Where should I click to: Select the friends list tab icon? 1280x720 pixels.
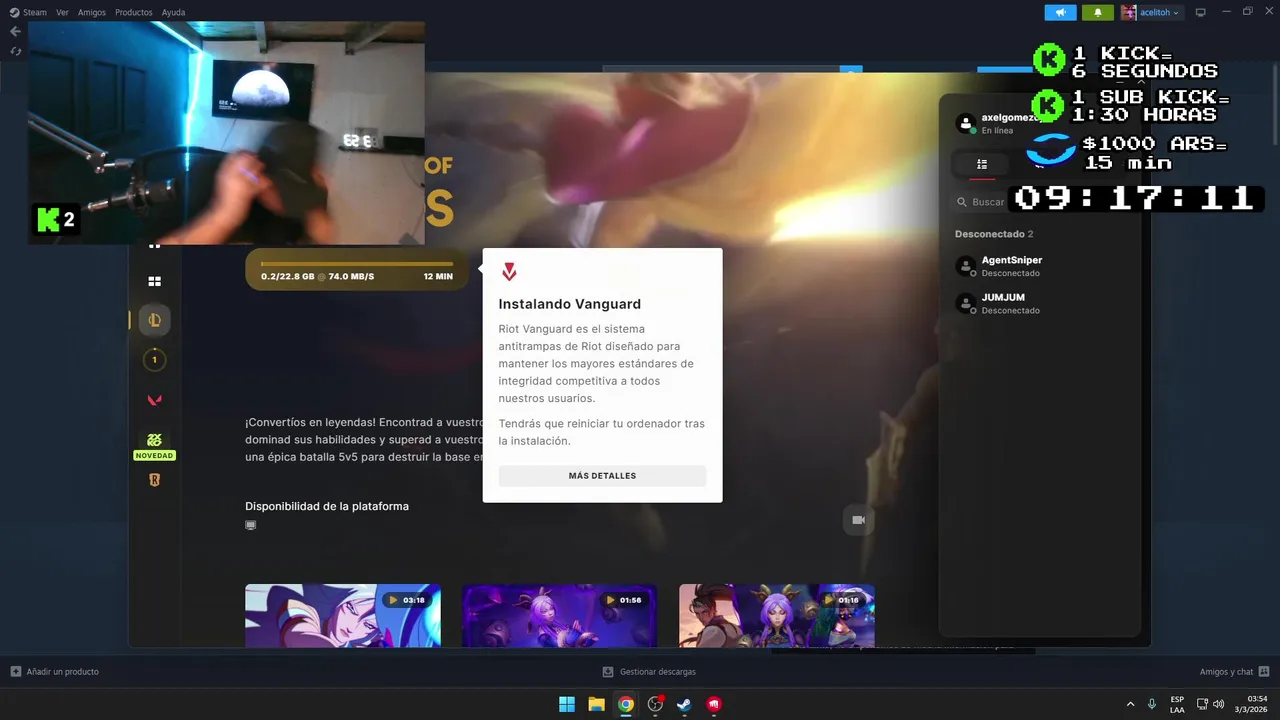(982, 164)
